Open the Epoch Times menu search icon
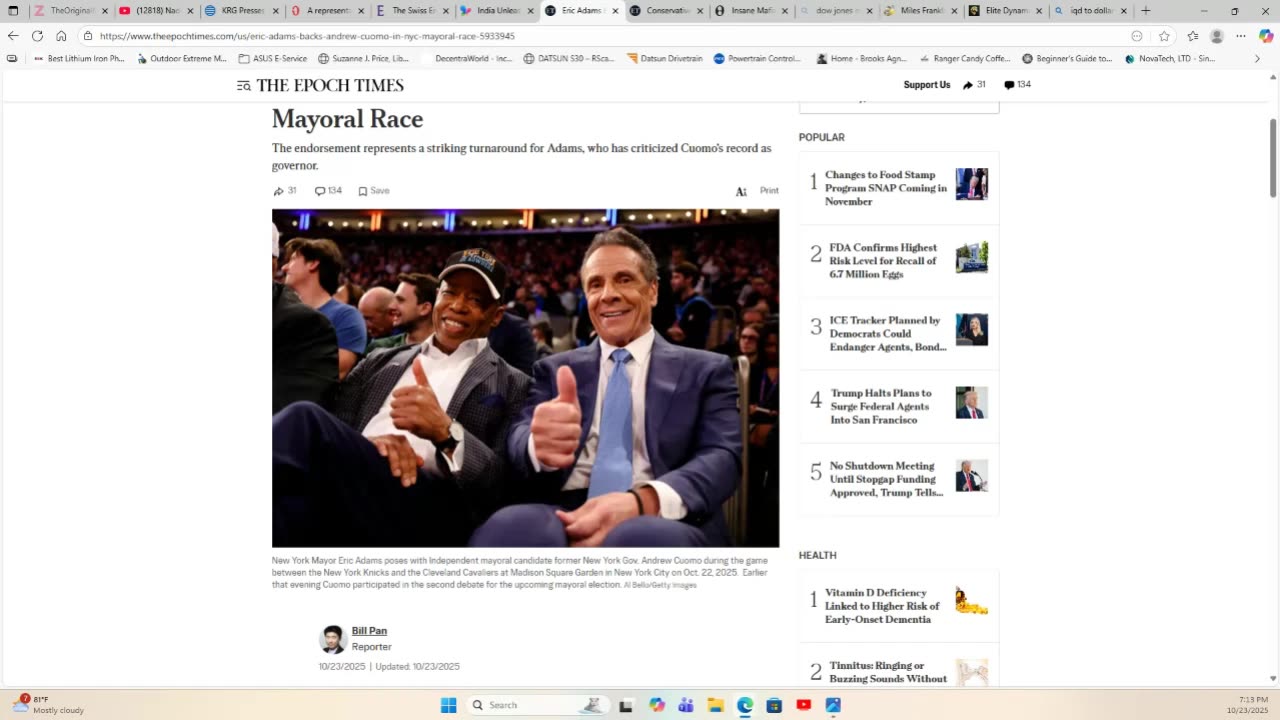1280x720 pixels. 243,86
